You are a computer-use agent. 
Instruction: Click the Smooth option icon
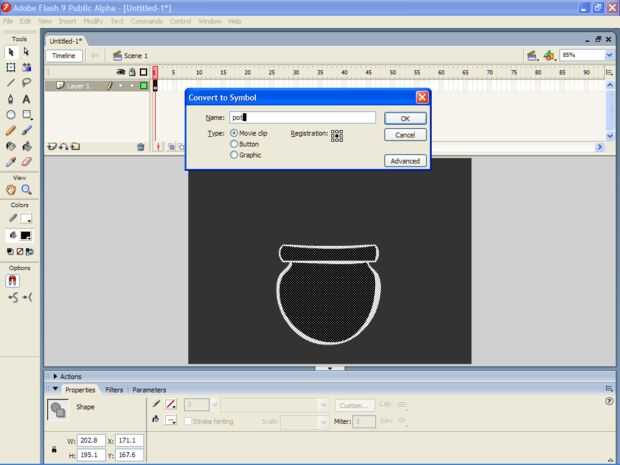13,297
